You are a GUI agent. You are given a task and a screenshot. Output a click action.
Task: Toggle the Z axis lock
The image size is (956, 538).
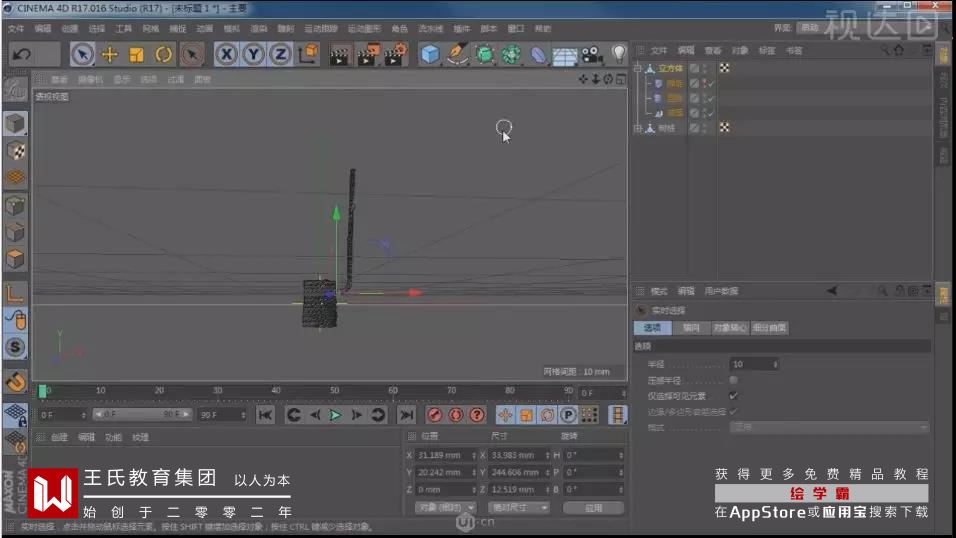(280, 55)
